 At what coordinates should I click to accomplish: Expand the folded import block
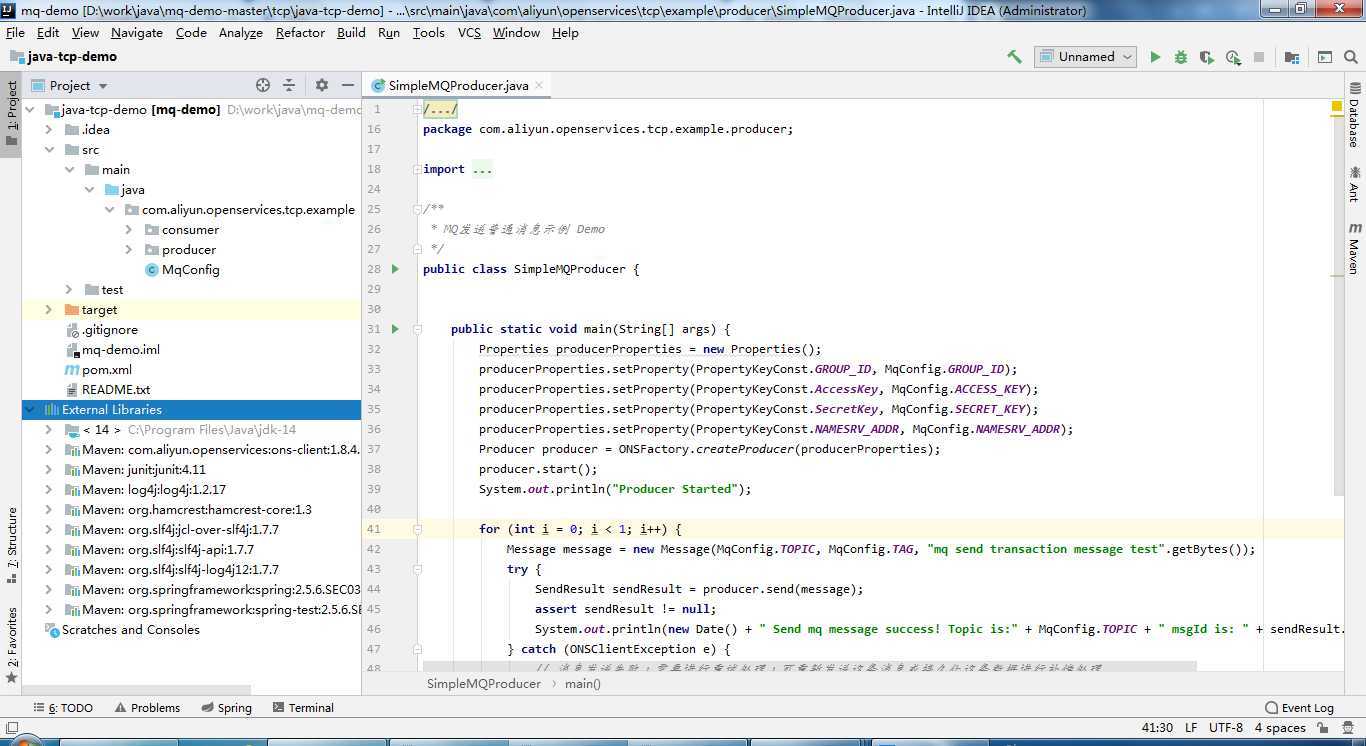(418, 169)
